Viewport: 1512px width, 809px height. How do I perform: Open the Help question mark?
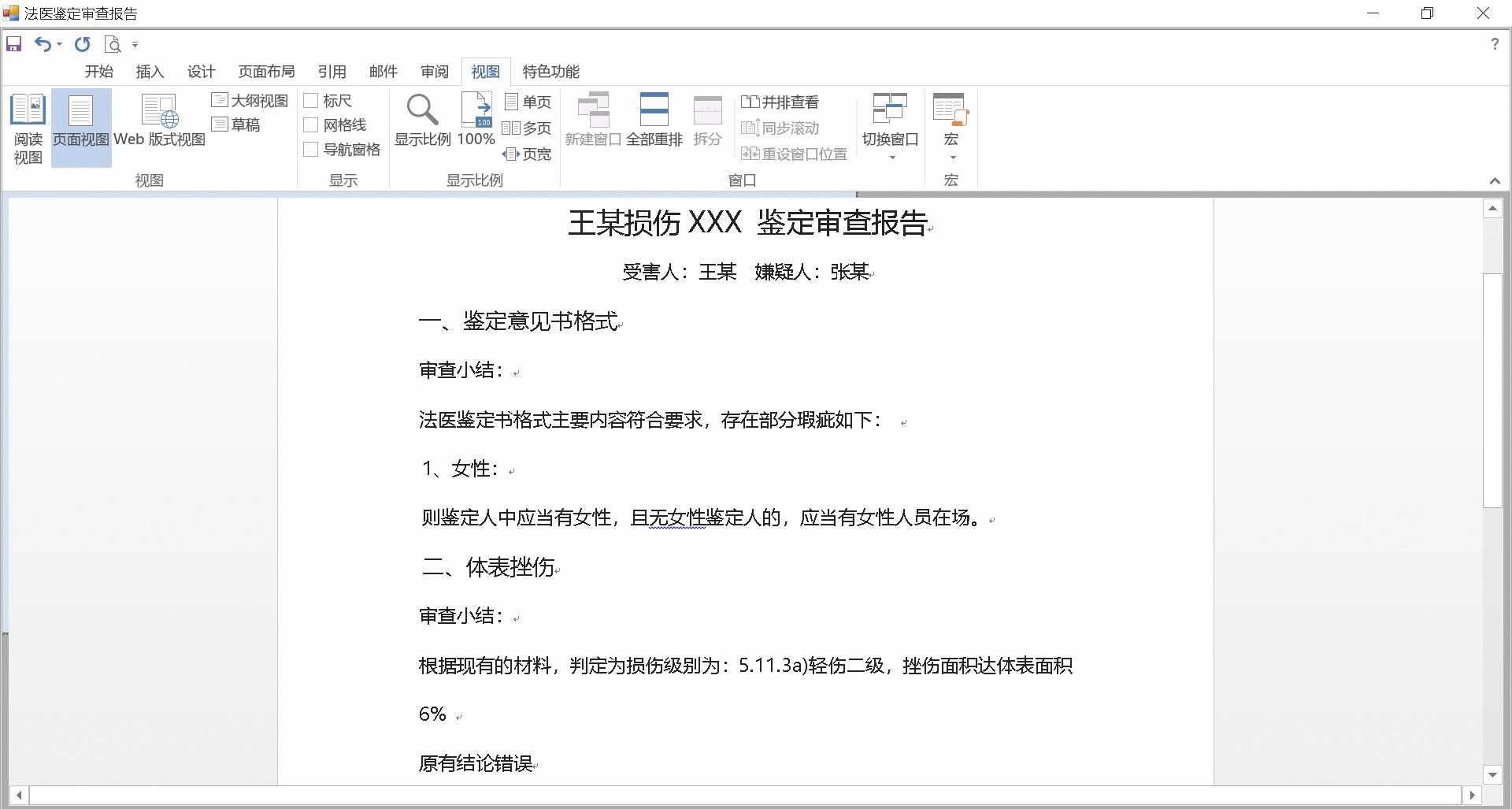click(1494, 44)
